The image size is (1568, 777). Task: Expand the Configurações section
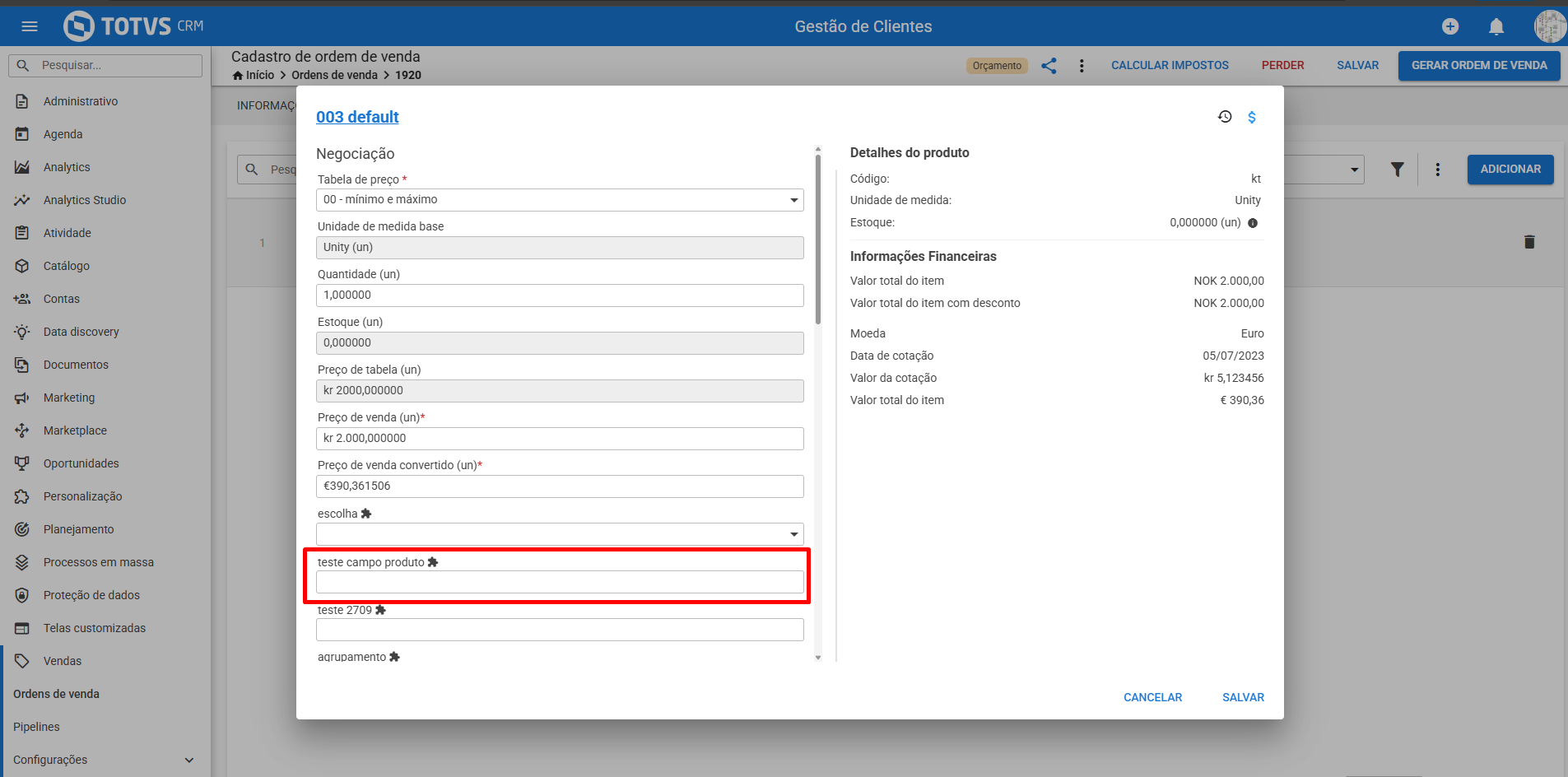[x=104, y=760]
